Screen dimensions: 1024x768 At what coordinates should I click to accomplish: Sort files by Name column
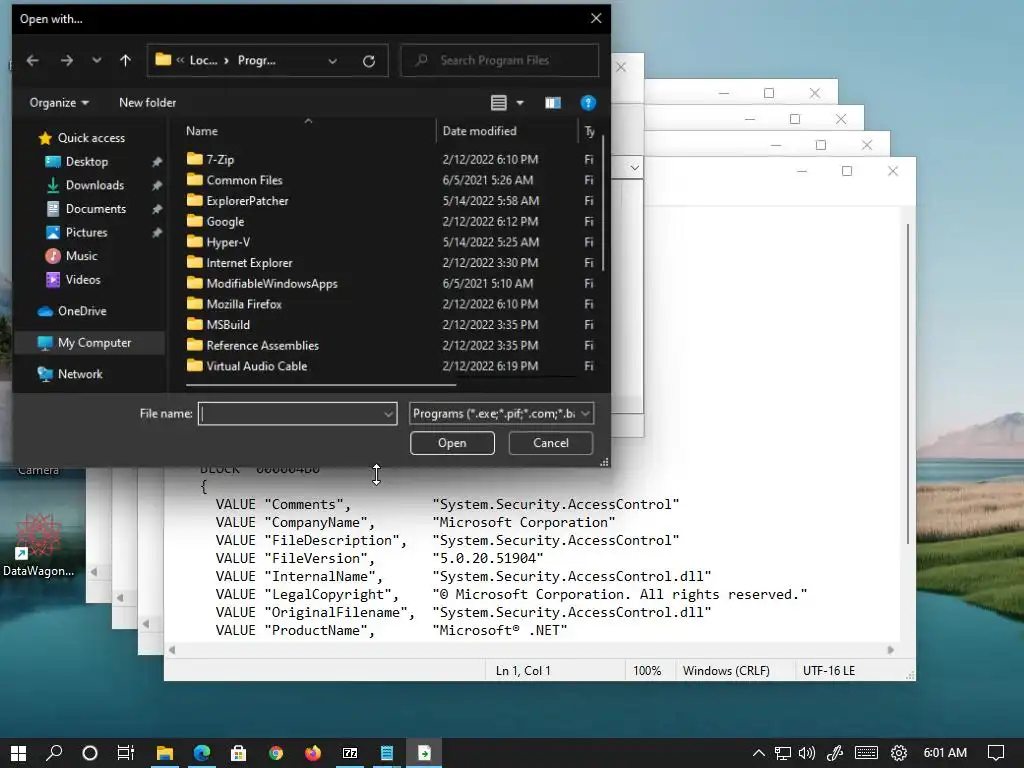pyautogui.click(x=202, y=131)
